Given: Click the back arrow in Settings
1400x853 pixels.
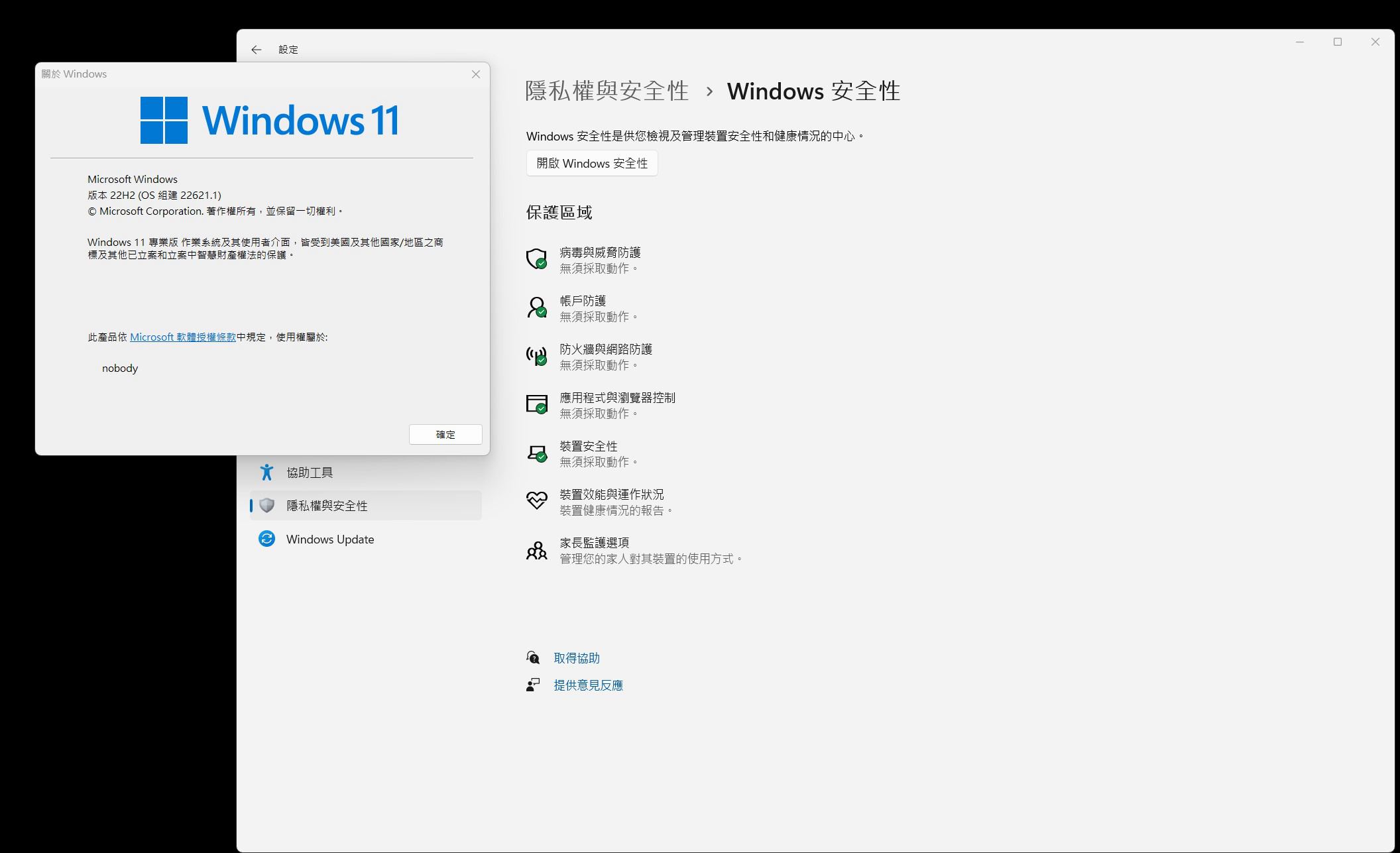Looking at the screenshot, I should [x=257, y=49].
